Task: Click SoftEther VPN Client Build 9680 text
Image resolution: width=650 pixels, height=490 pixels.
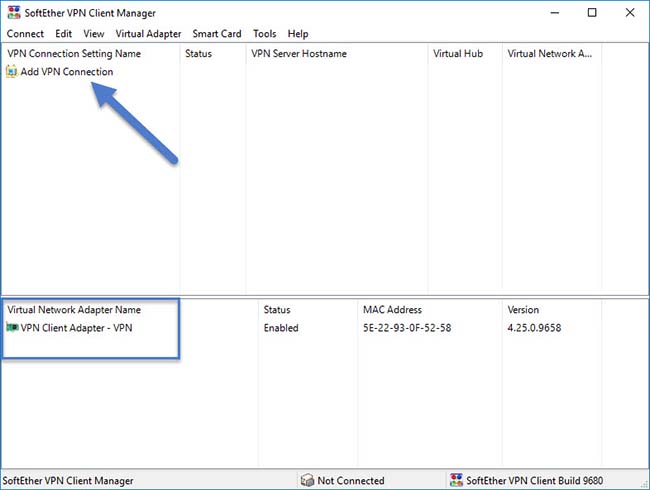Action: click(534, 480)
